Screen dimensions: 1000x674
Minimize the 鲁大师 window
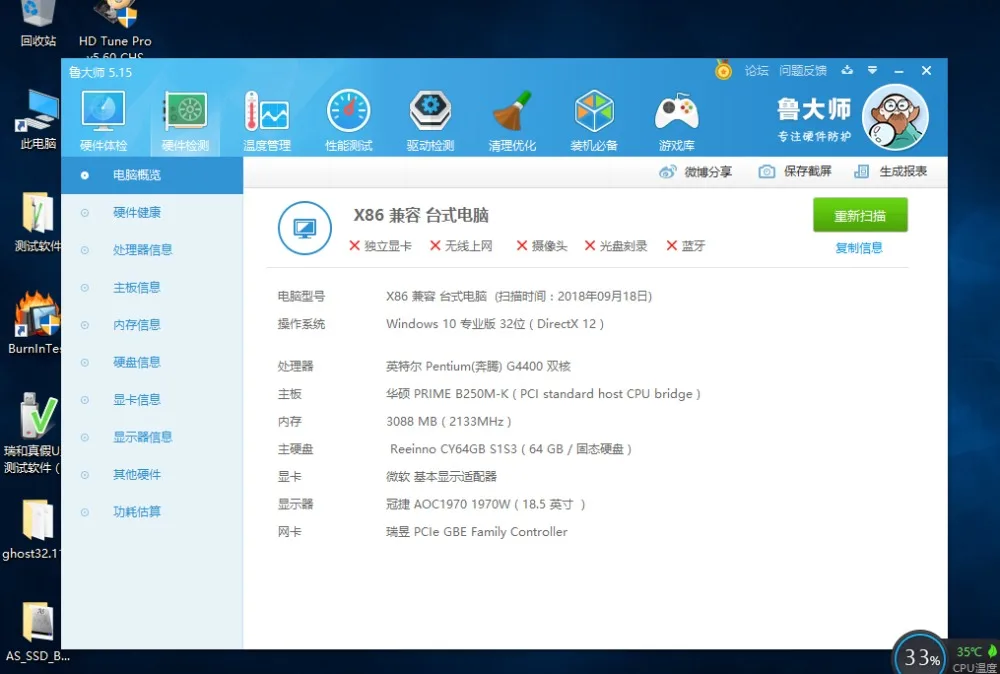coord(899,71)
